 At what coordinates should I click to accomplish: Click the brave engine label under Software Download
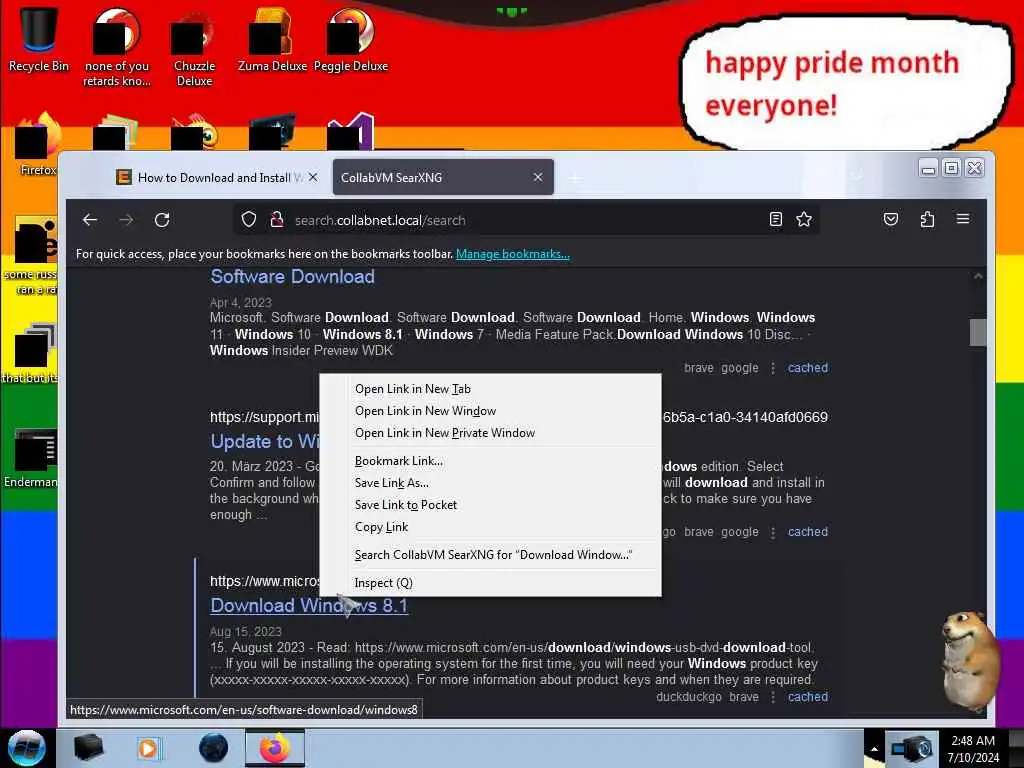[698, 368]
